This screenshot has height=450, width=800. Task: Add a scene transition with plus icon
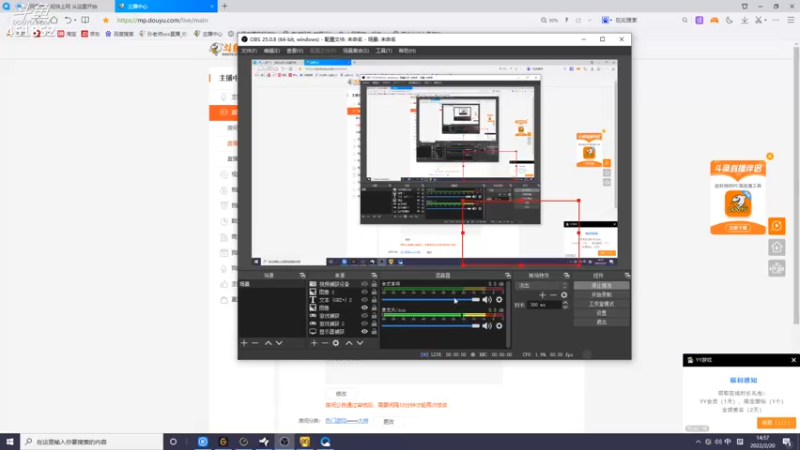tap(542, 295)
